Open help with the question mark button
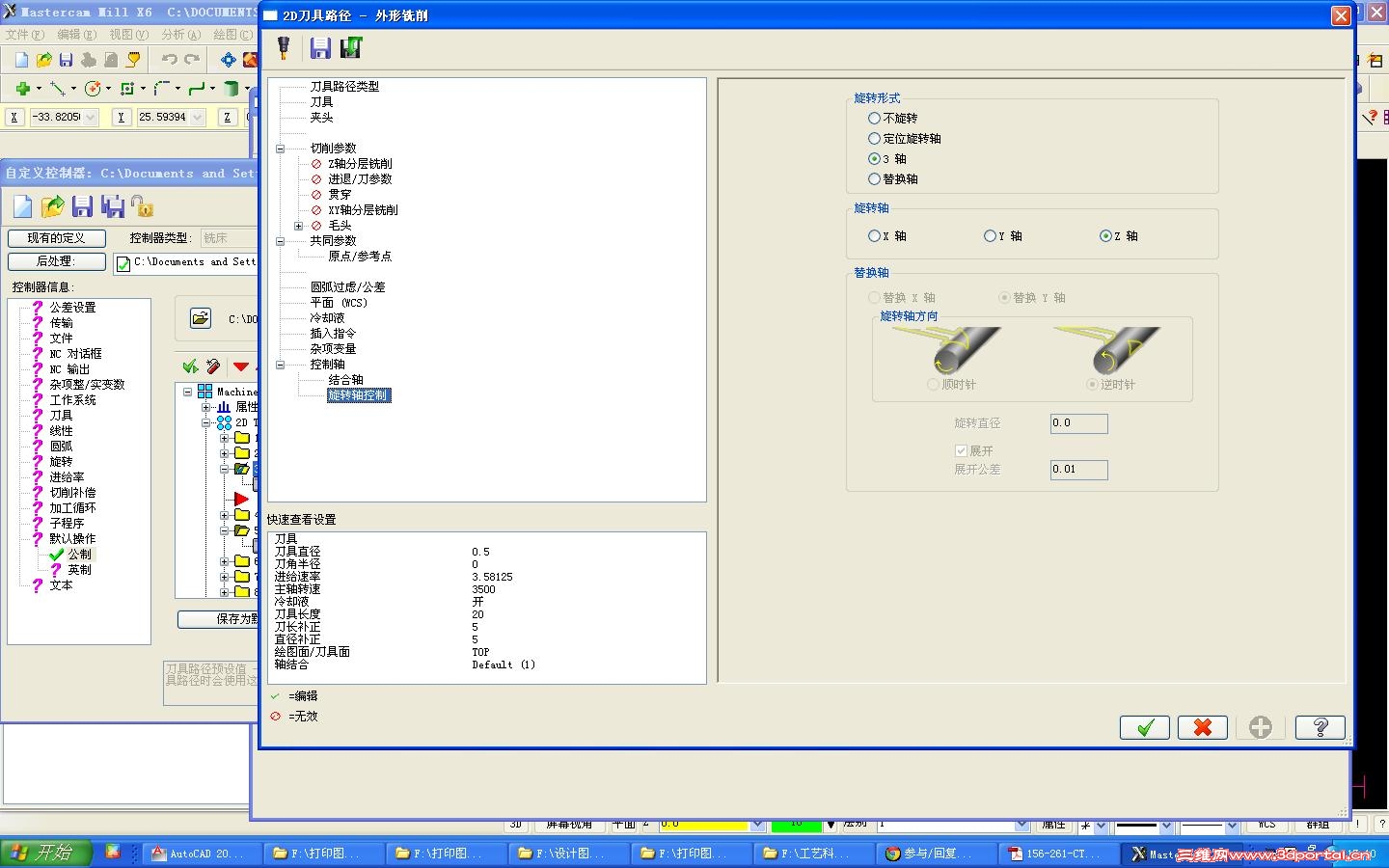The height and width of the screenshot is (868, 1389). [1320, 727]
